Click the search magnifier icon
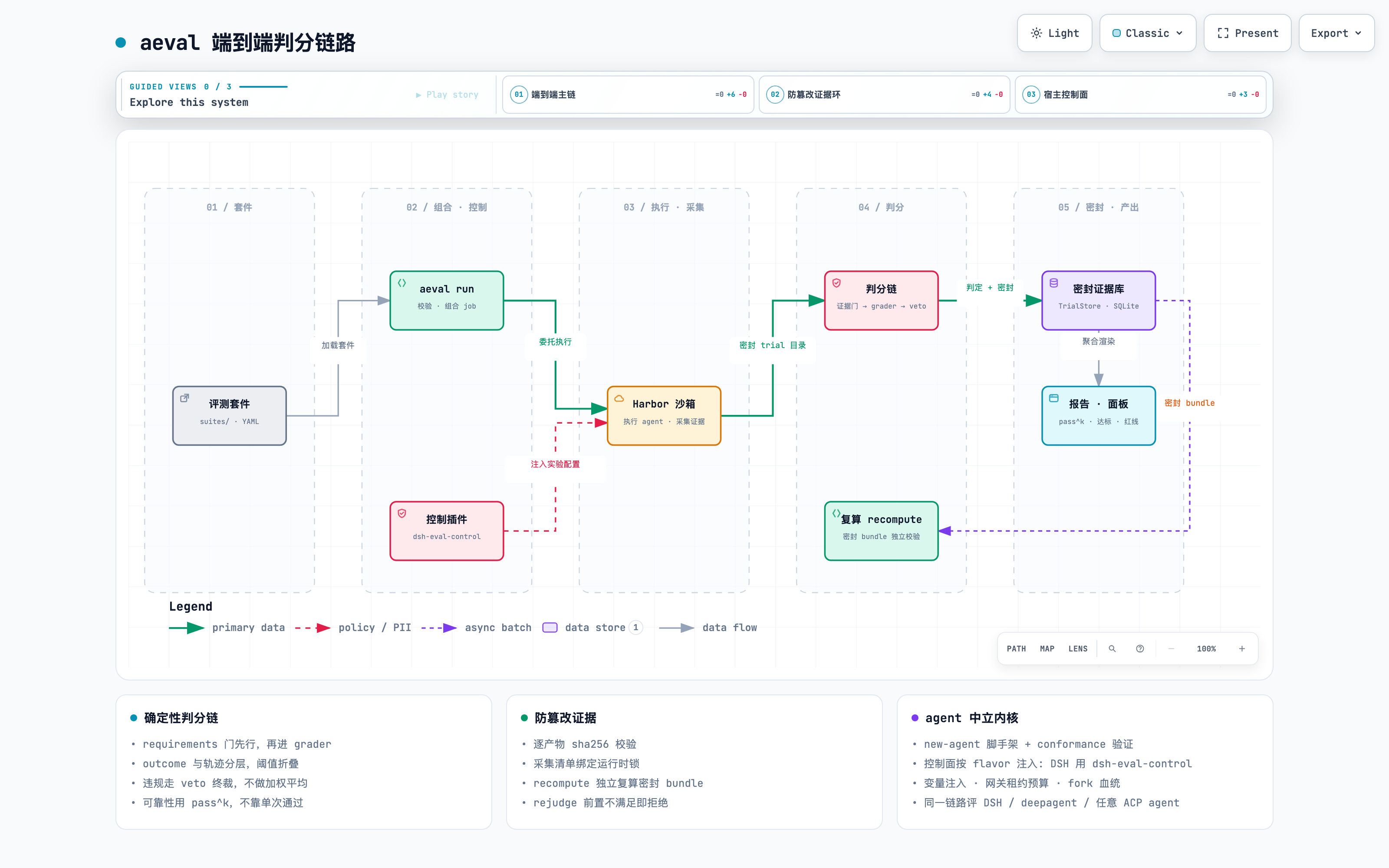The image size is (1389, 868). [1113, 649]
